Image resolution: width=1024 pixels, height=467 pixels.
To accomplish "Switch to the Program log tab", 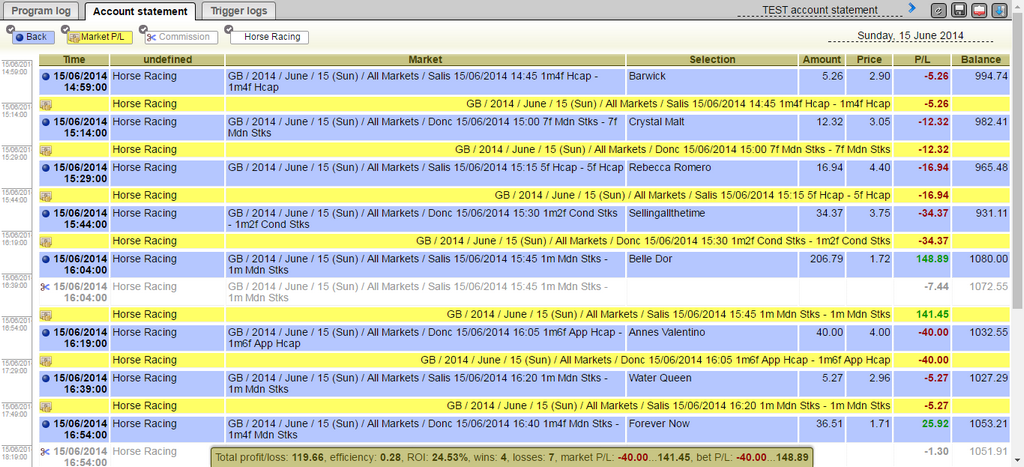I will coord(42,11).
